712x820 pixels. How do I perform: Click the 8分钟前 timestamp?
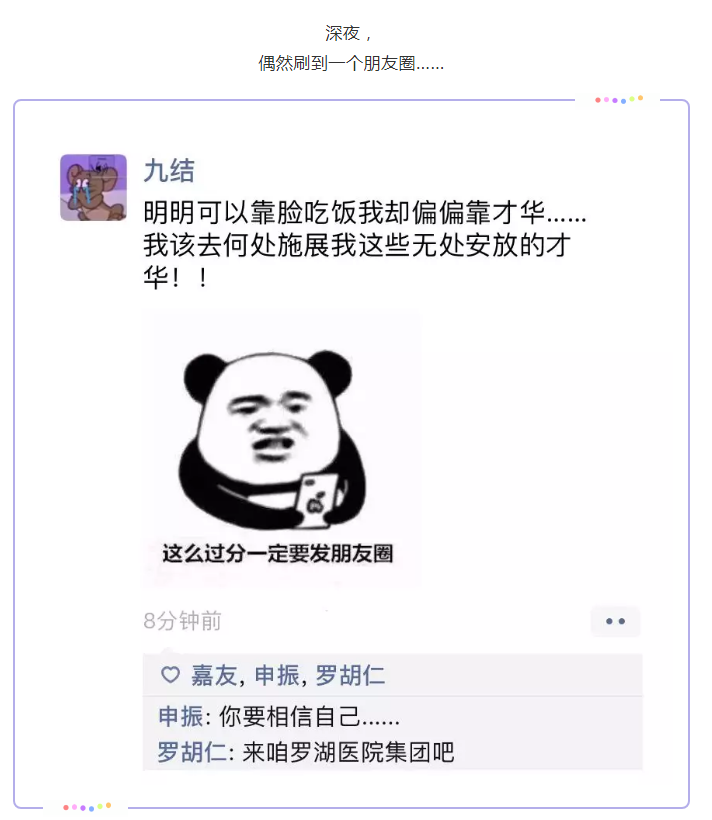pos(183,621)
